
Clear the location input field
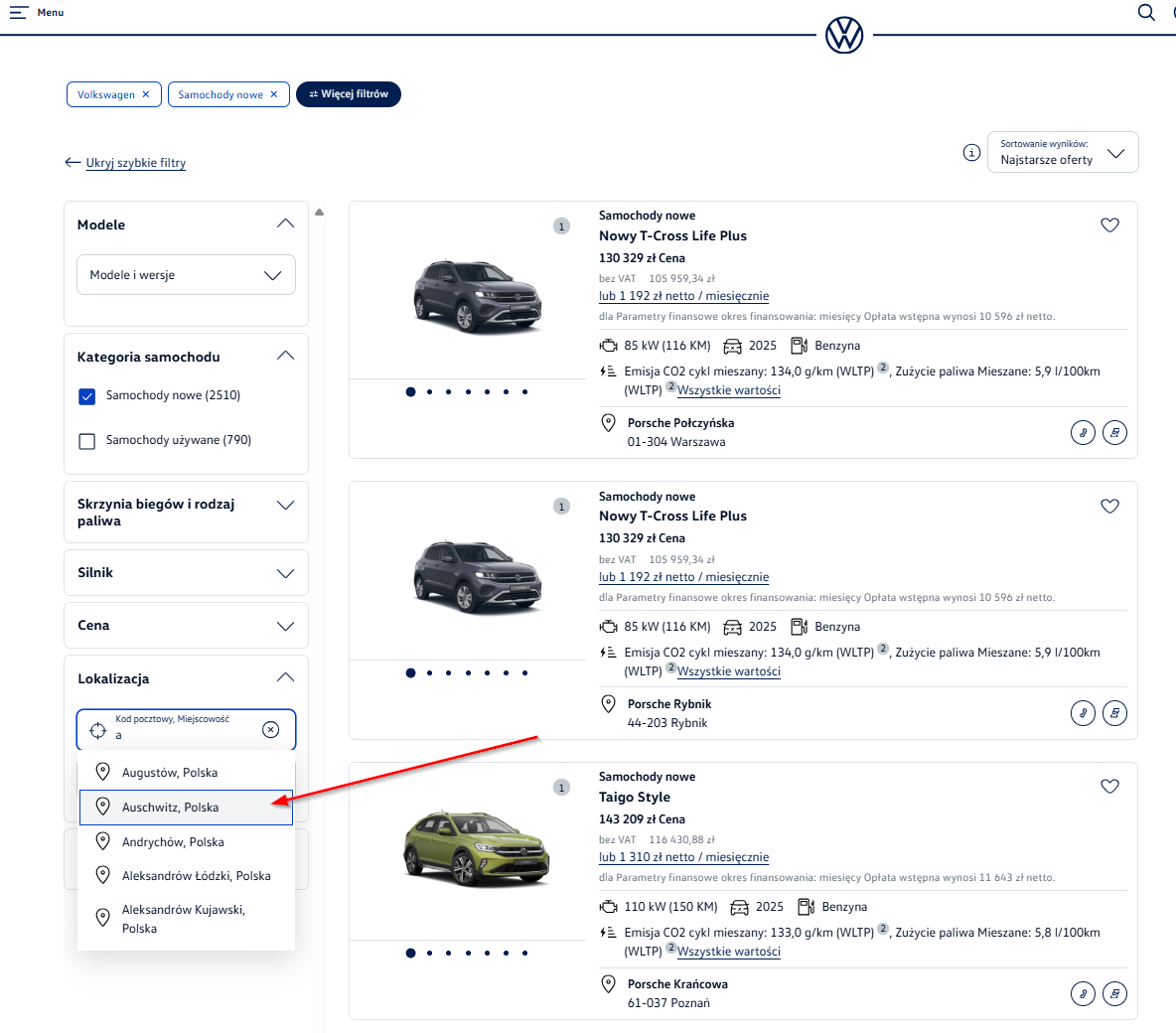[x=271, y=730]
